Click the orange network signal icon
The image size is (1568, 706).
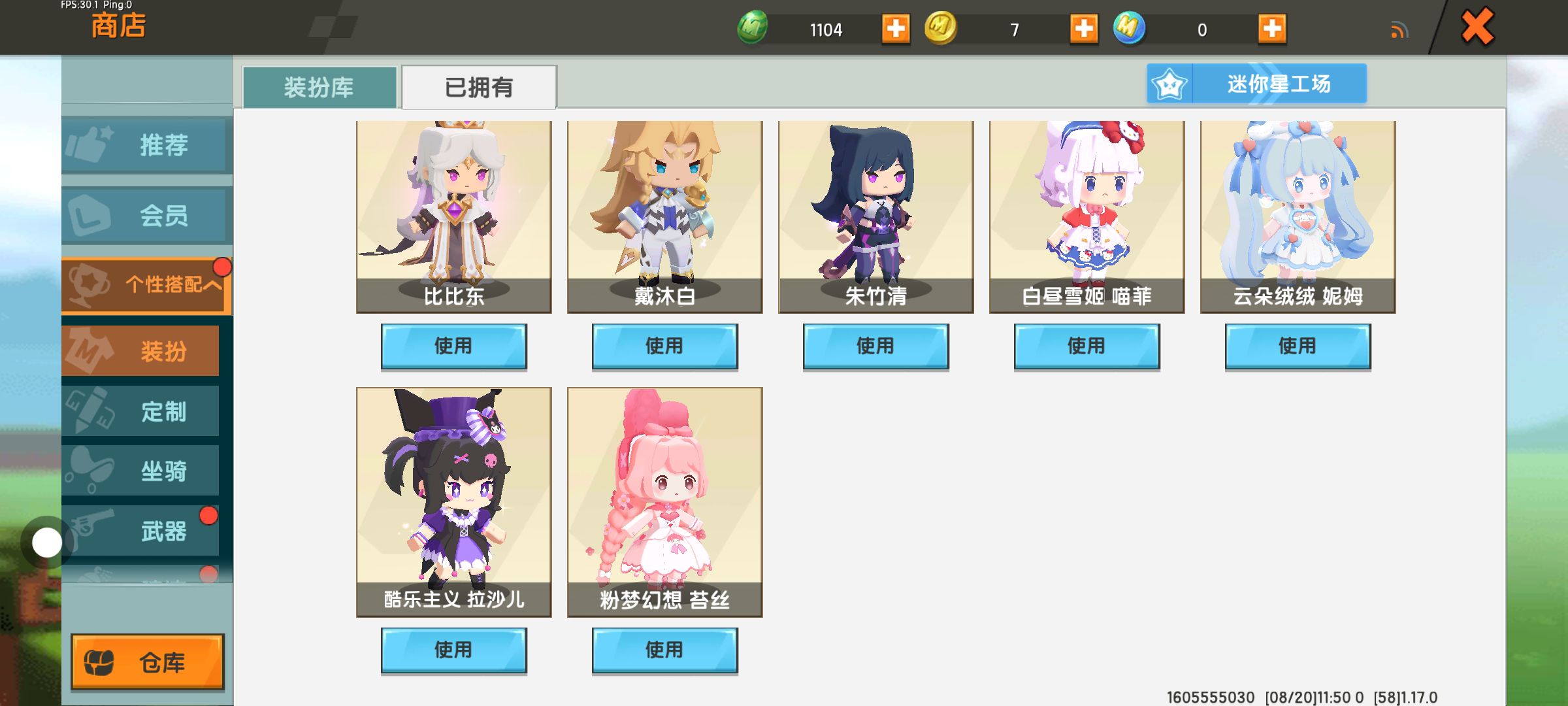pos(1399,30)
